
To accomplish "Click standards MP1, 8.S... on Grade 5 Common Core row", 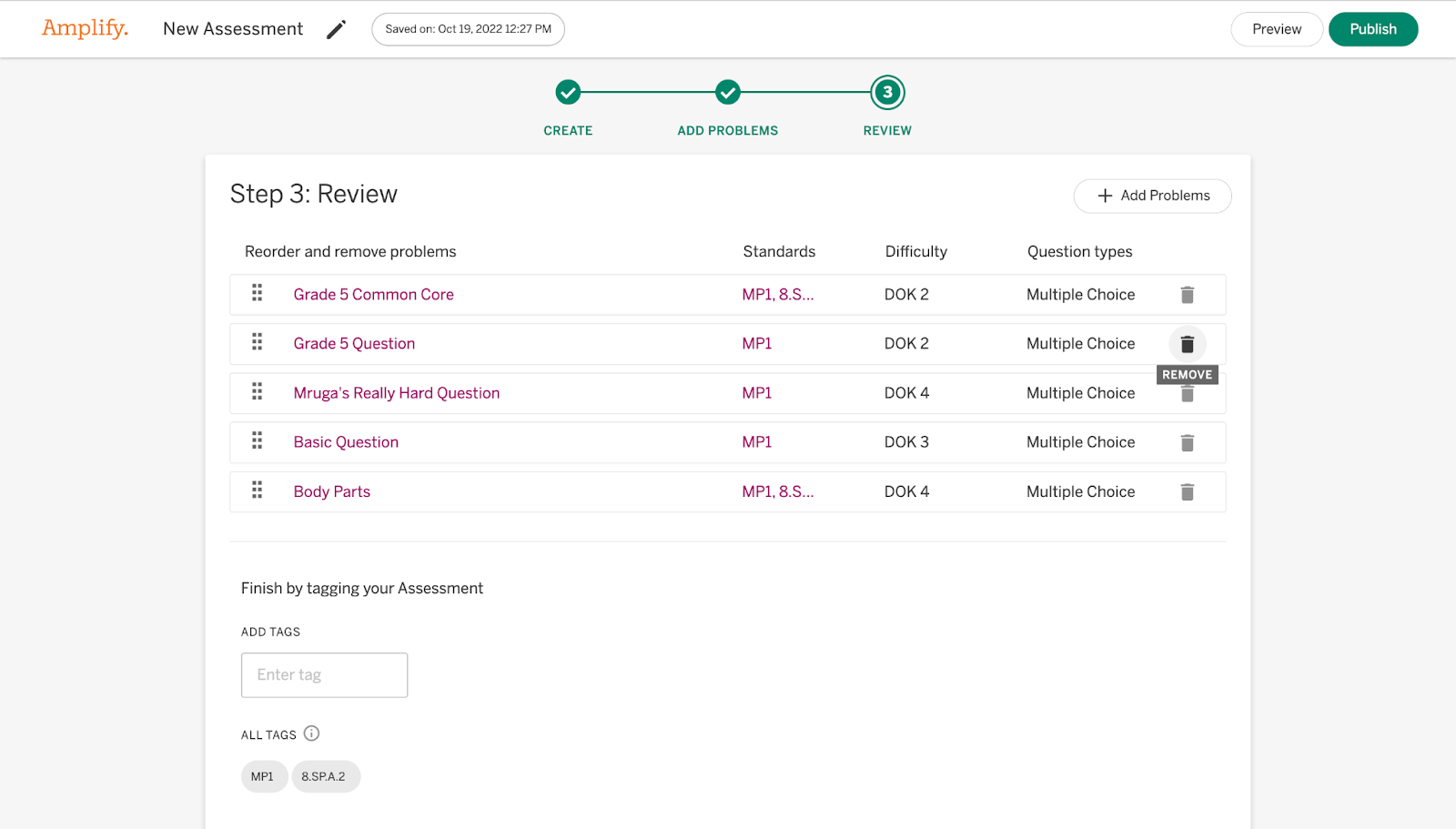I will coord(778,295).
